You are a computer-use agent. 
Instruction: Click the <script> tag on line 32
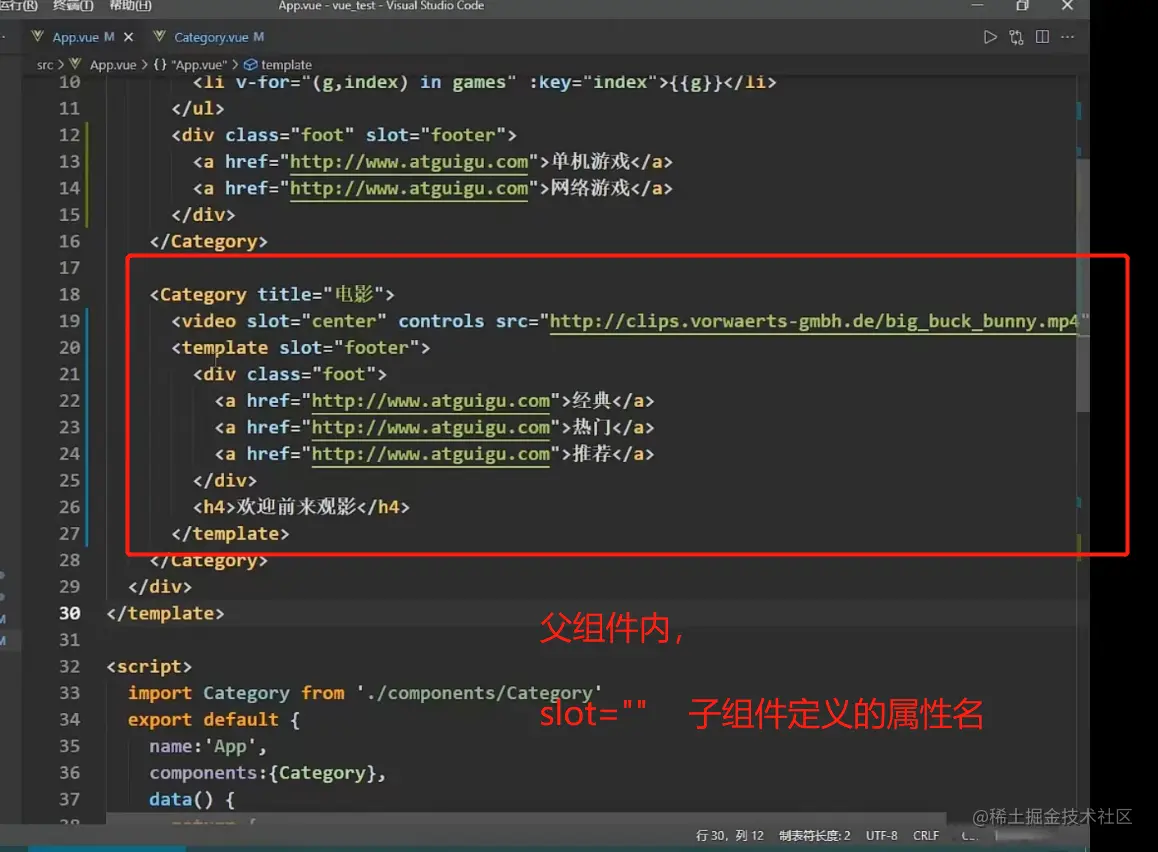point(149,667)
